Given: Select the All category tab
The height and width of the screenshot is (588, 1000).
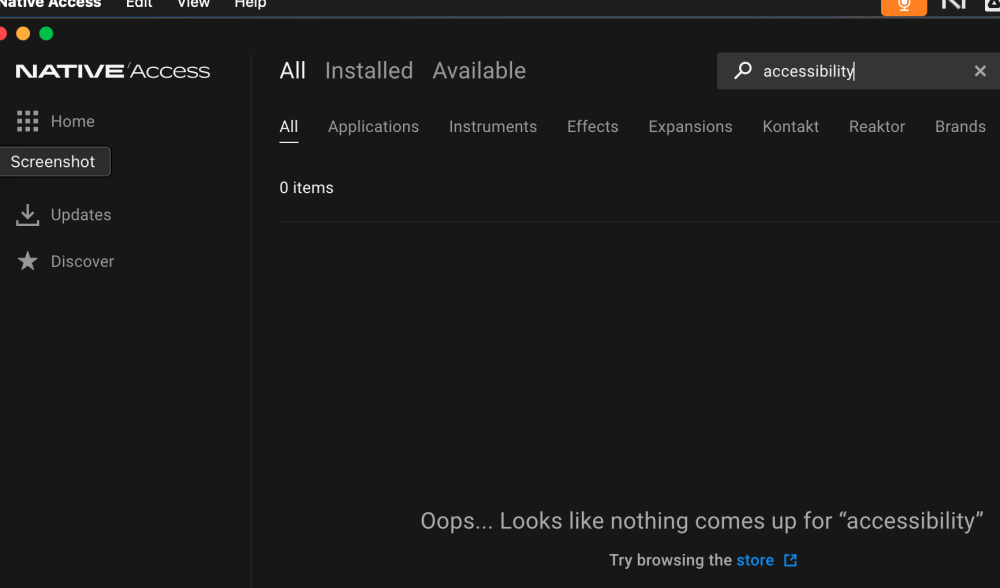Looking at the screenshot, I should point(289,126).
